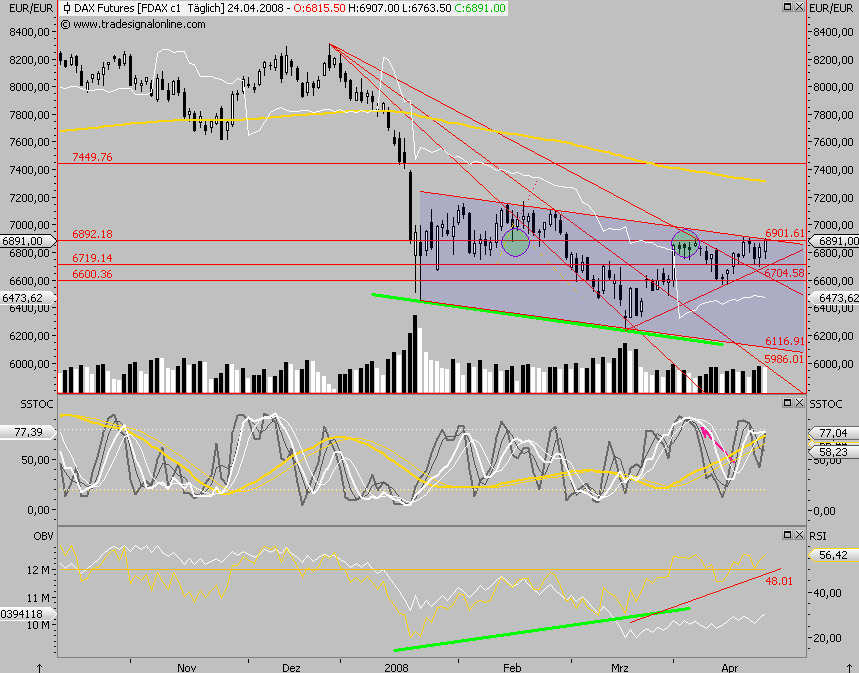Click the Nov label on time axis
Screen dimensions: 859x673
click(186, 668)
